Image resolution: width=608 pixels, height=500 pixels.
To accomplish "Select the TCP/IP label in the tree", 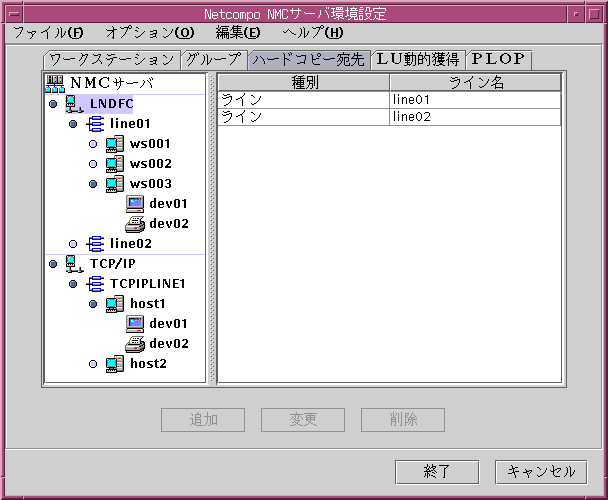I will click(113, 264).
